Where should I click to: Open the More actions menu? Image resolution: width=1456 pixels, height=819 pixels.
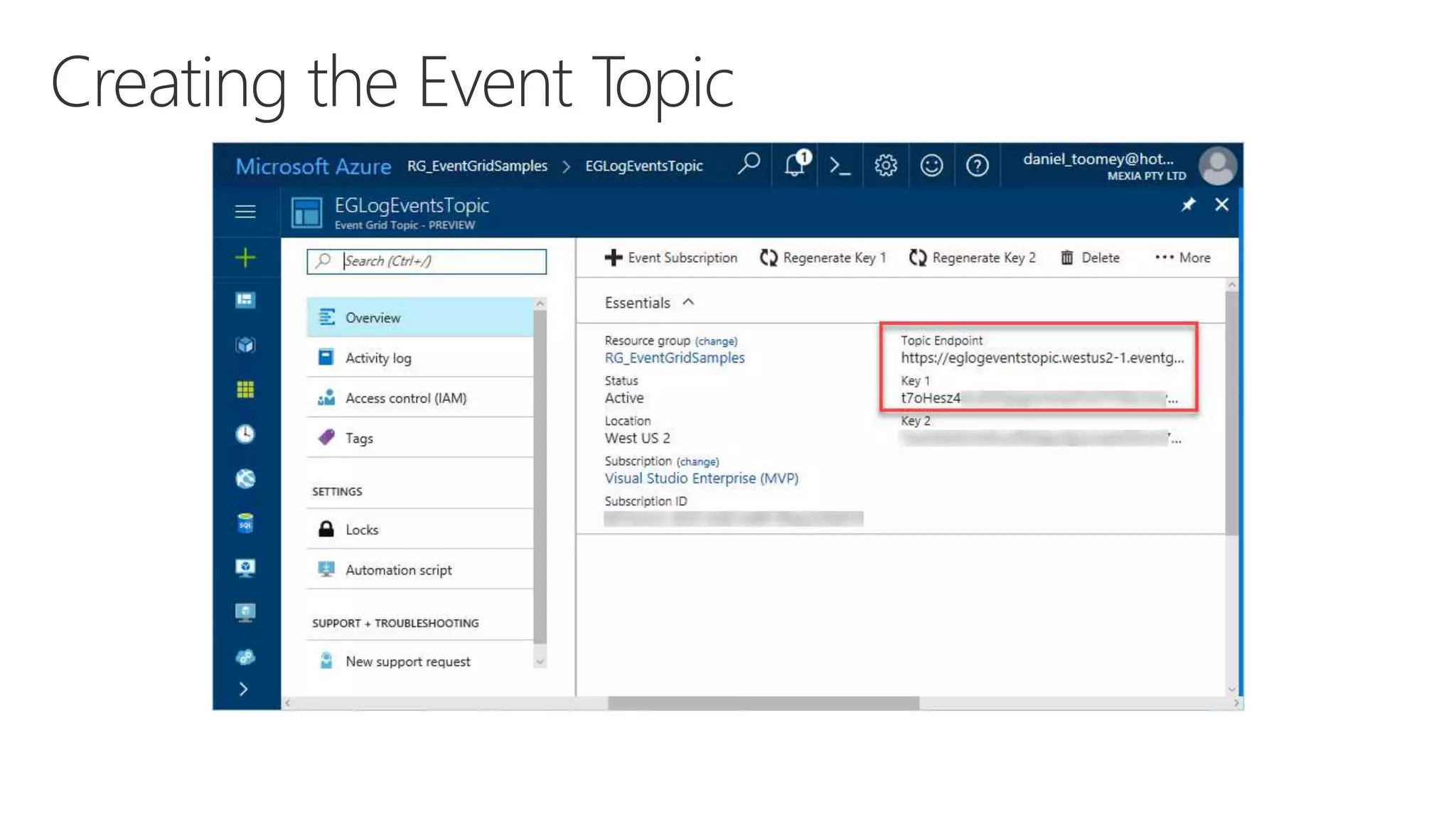click(1183, 257)
